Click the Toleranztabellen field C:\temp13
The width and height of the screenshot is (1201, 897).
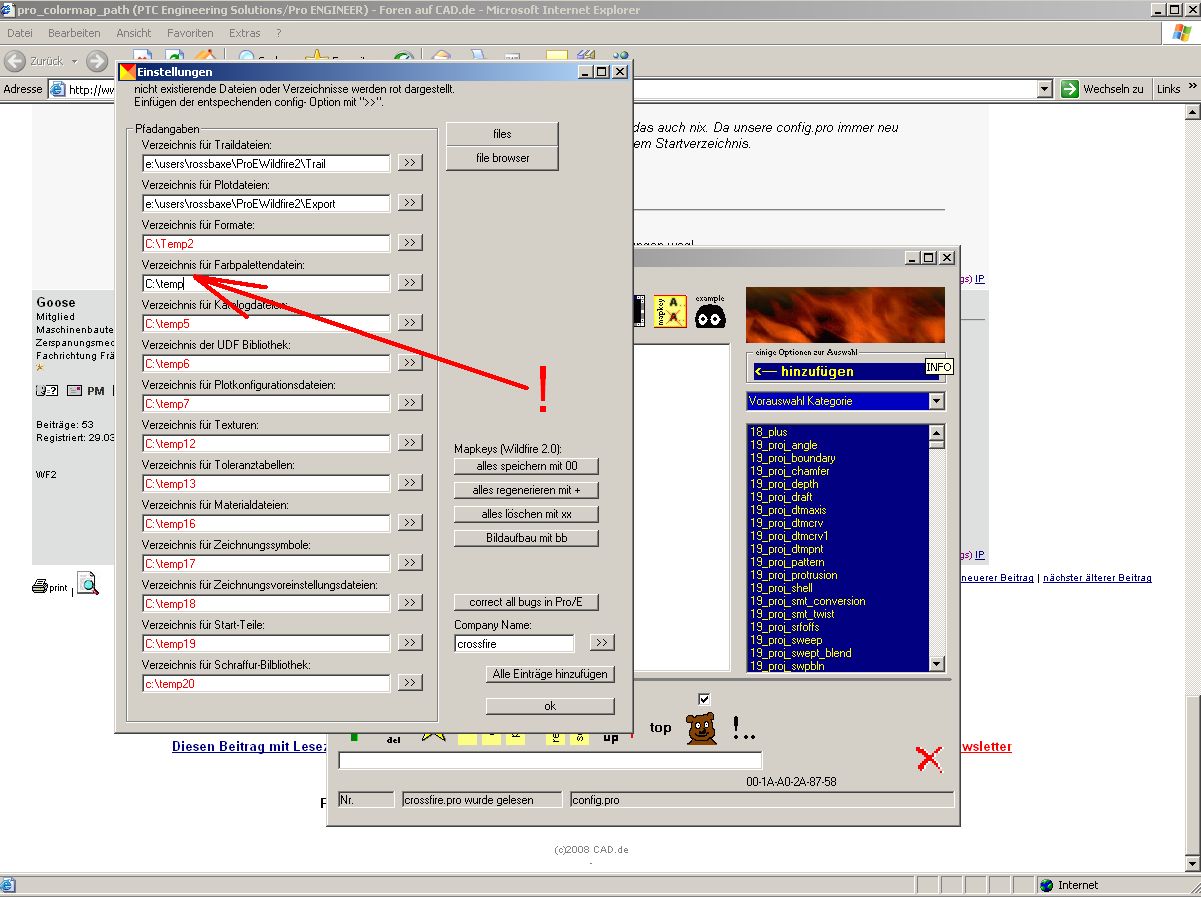coord(266,484)
